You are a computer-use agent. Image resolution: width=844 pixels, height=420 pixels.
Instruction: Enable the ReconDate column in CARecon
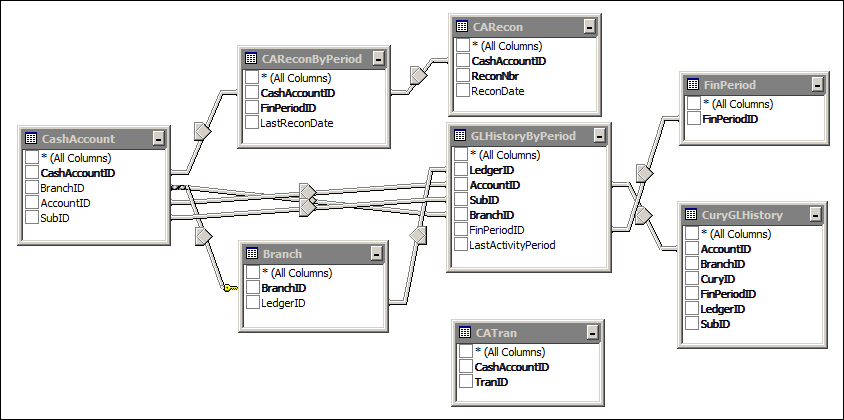pyautogui.click(x=462, y=91)
